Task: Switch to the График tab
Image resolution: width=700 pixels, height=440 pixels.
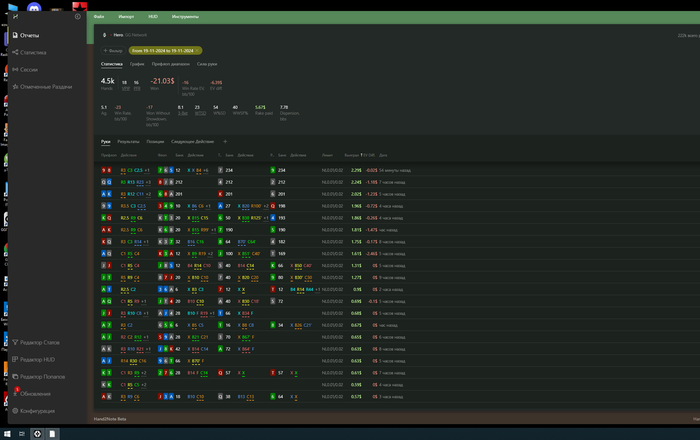Action: [x=136, y=63]
